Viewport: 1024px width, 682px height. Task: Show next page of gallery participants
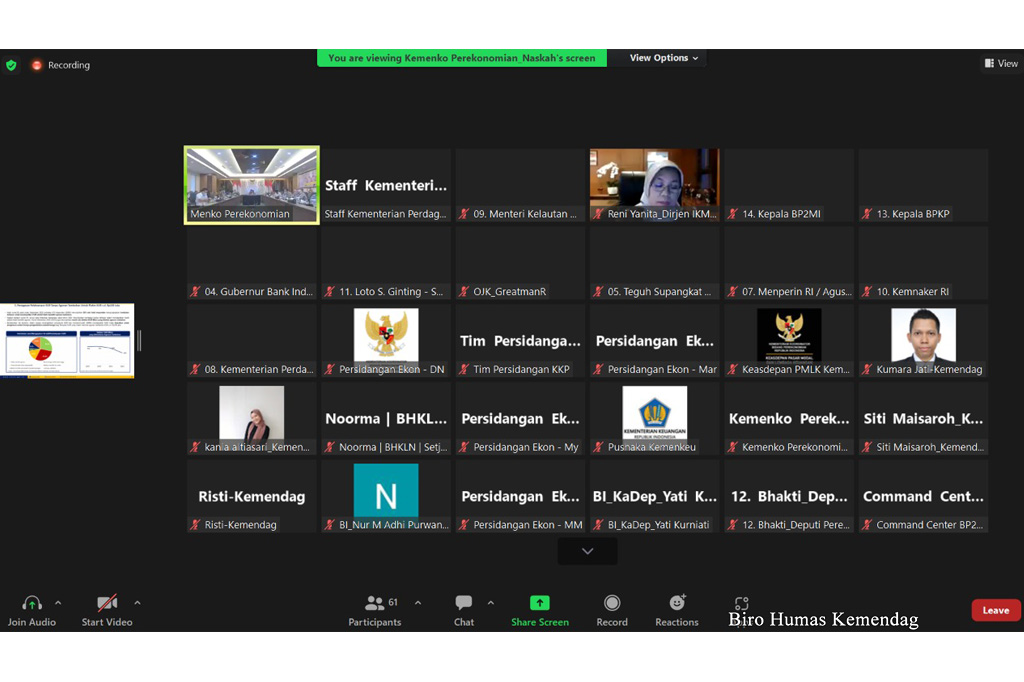coord(587,551)
